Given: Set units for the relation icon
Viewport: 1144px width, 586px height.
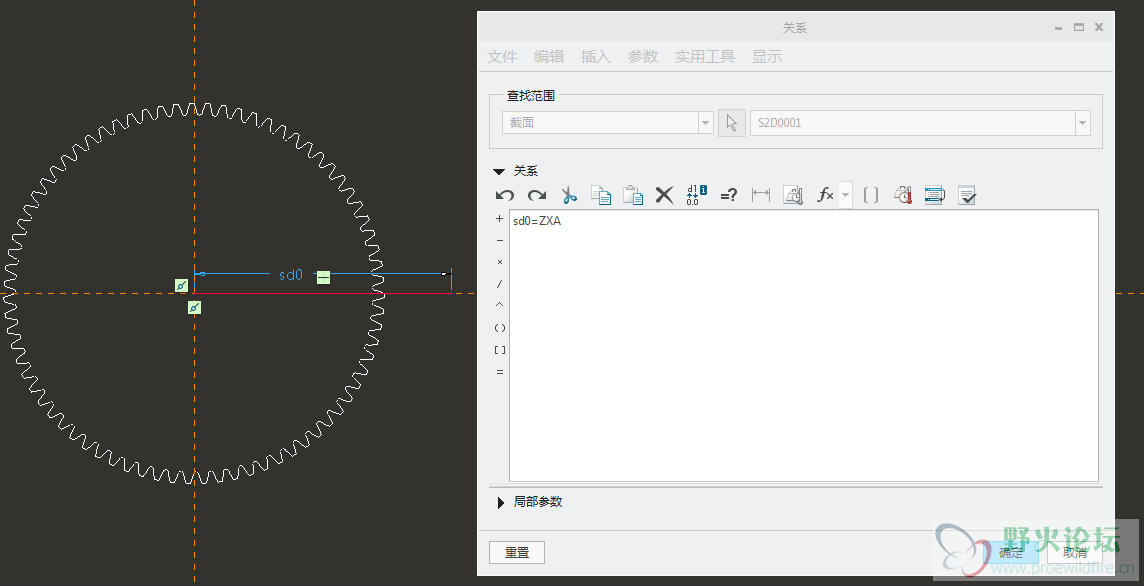Looking at the screenshot, I should coord(793,195).
